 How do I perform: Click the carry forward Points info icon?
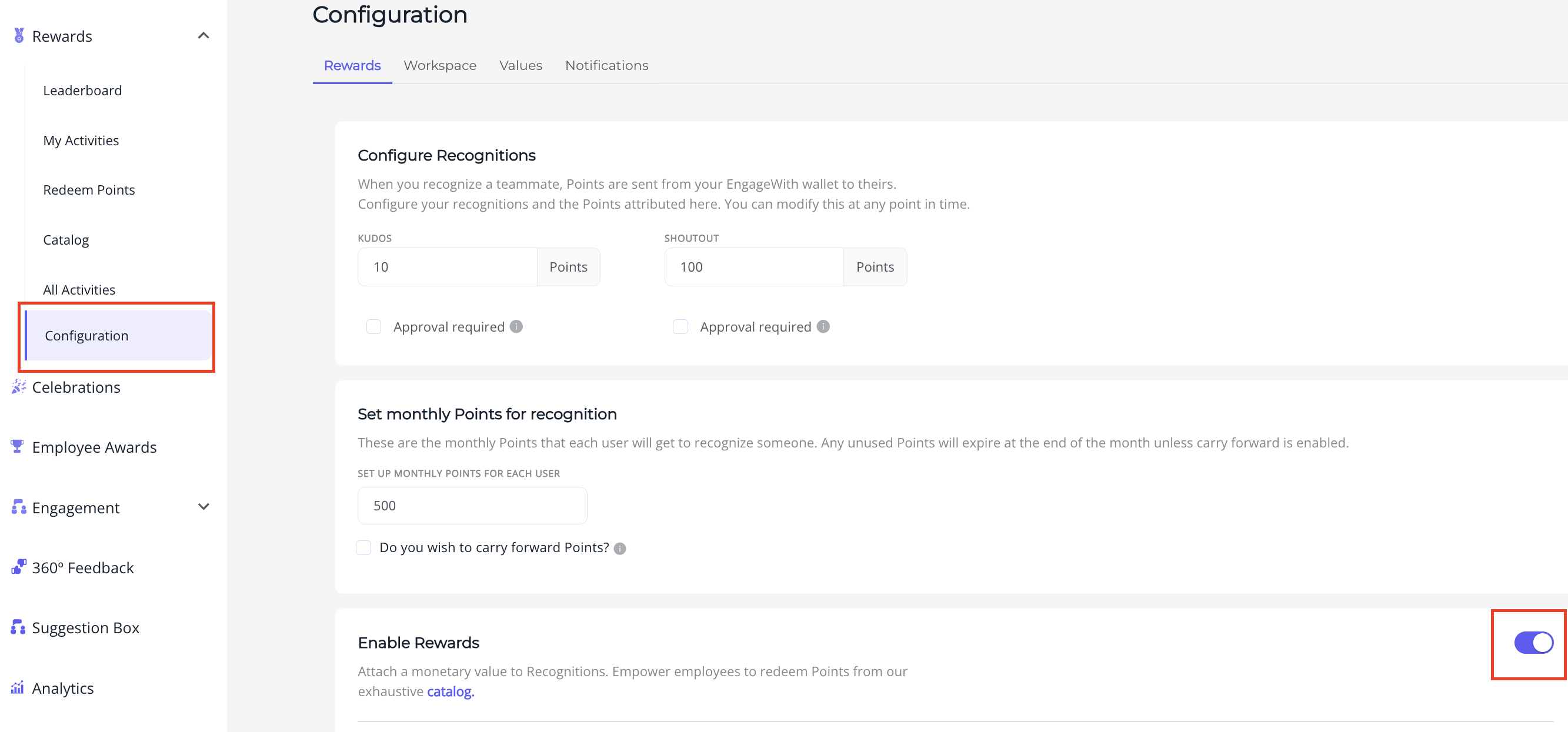620,548
